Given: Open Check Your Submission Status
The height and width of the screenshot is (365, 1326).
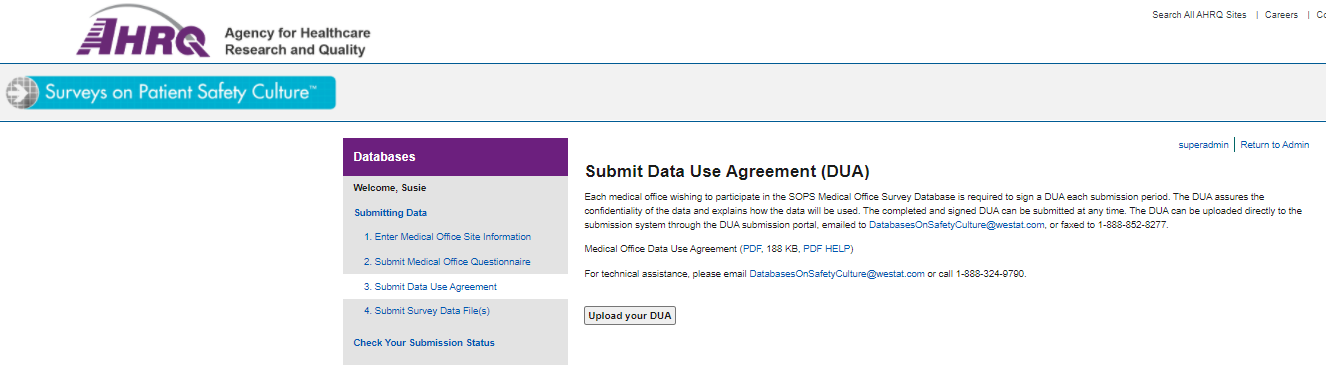Looking at the screenshot, I should pos(424,343).
